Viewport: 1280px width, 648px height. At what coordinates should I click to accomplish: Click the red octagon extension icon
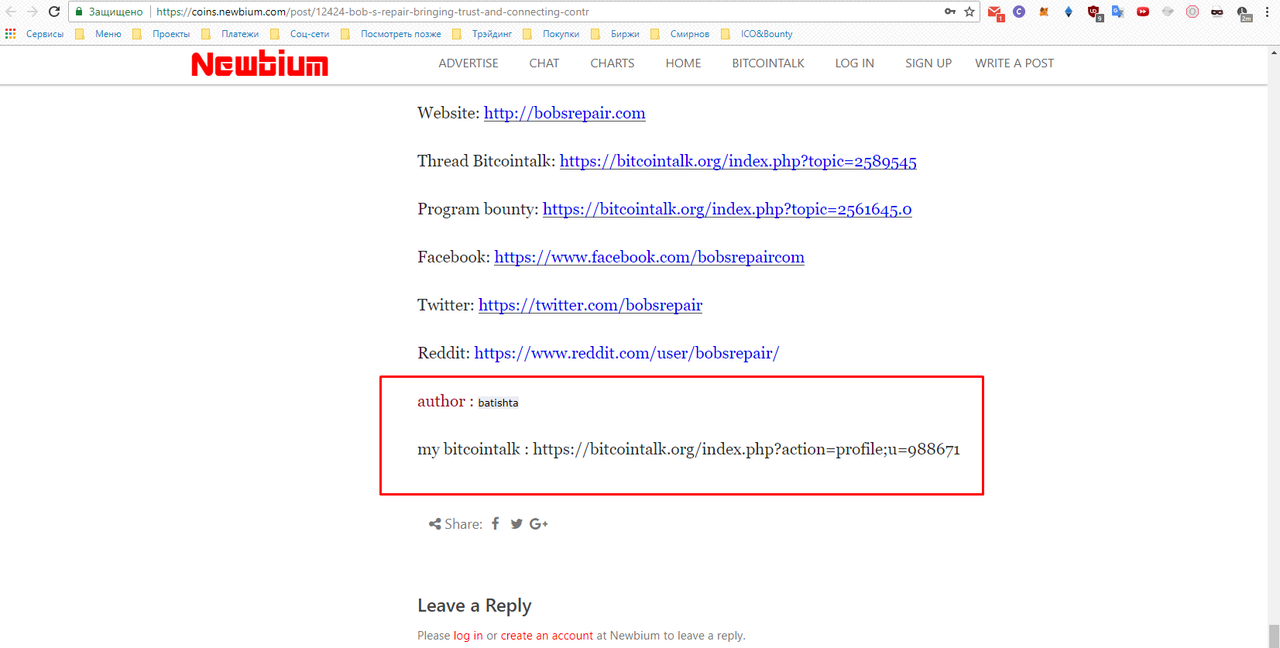click(1192, 12)
